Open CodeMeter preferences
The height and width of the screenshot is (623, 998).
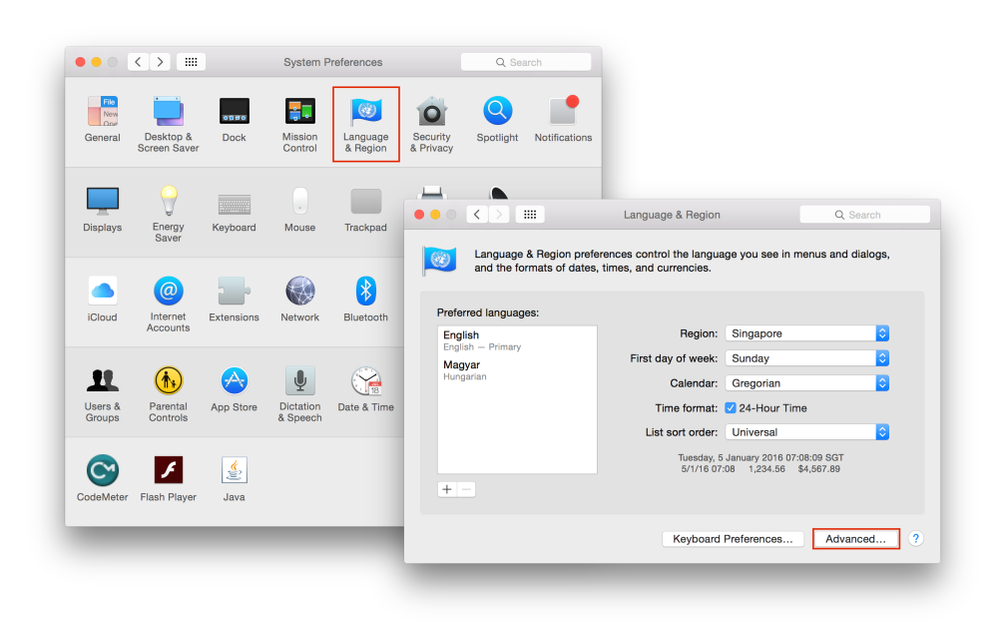tap(102, 479)
